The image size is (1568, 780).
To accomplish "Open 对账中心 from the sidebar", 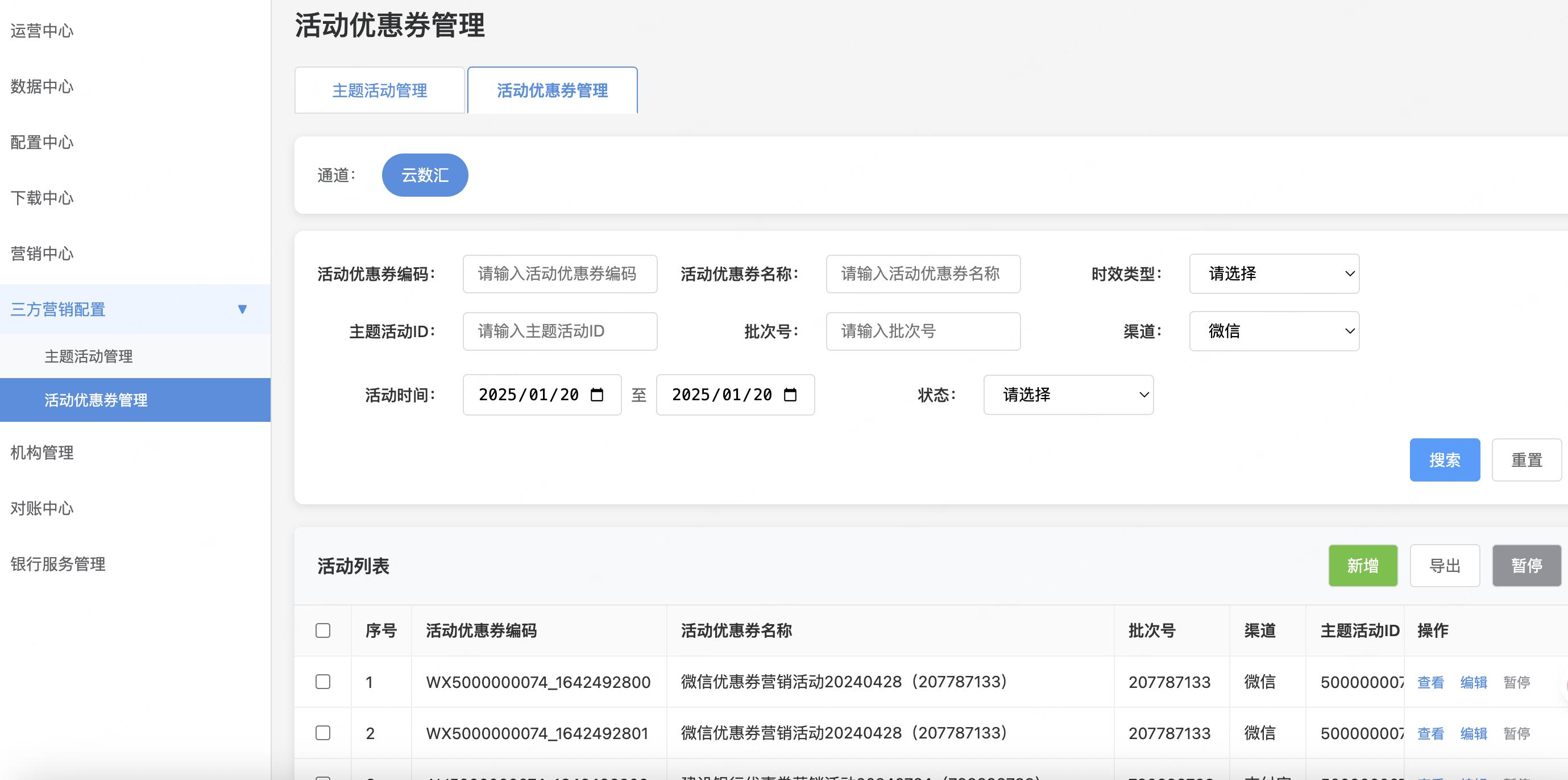I will [42, 508].
